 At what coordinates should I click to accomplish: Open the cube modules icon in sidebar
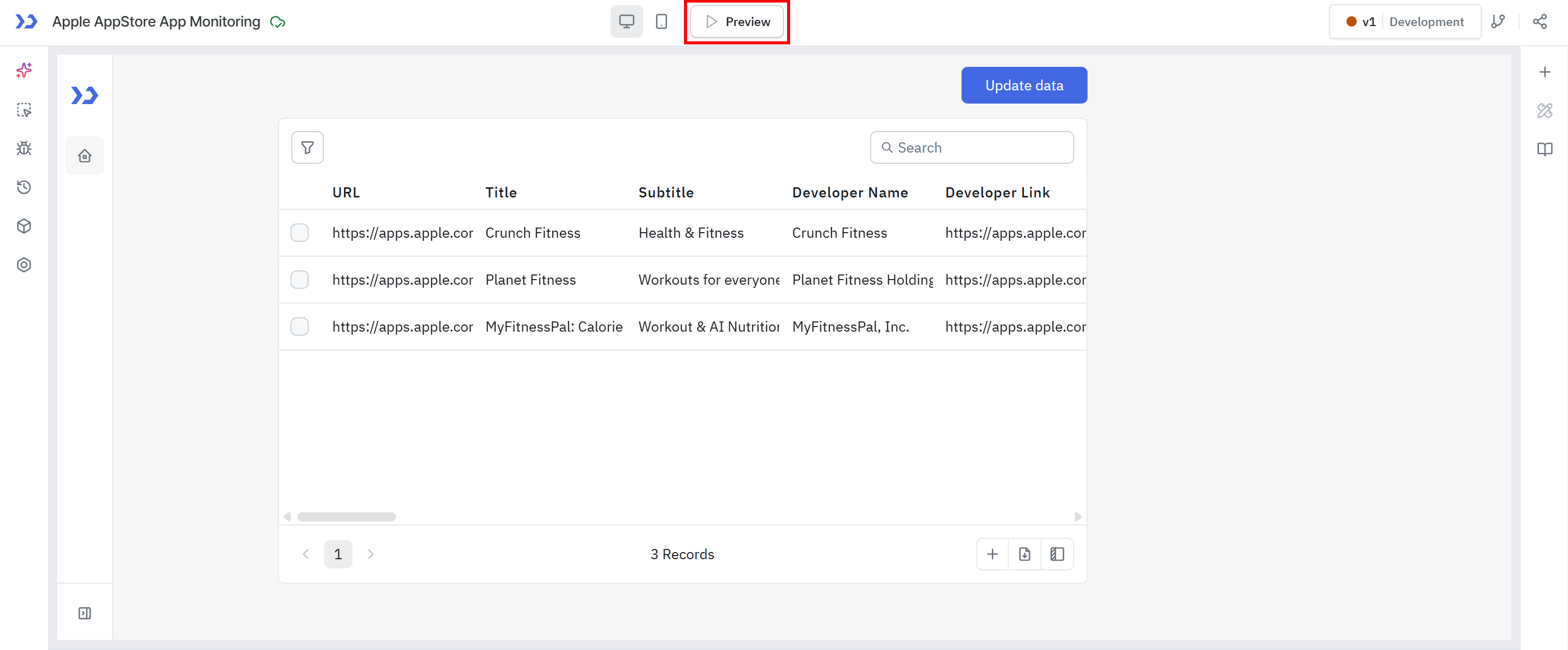pyautogui.click(x=24, y=227)
